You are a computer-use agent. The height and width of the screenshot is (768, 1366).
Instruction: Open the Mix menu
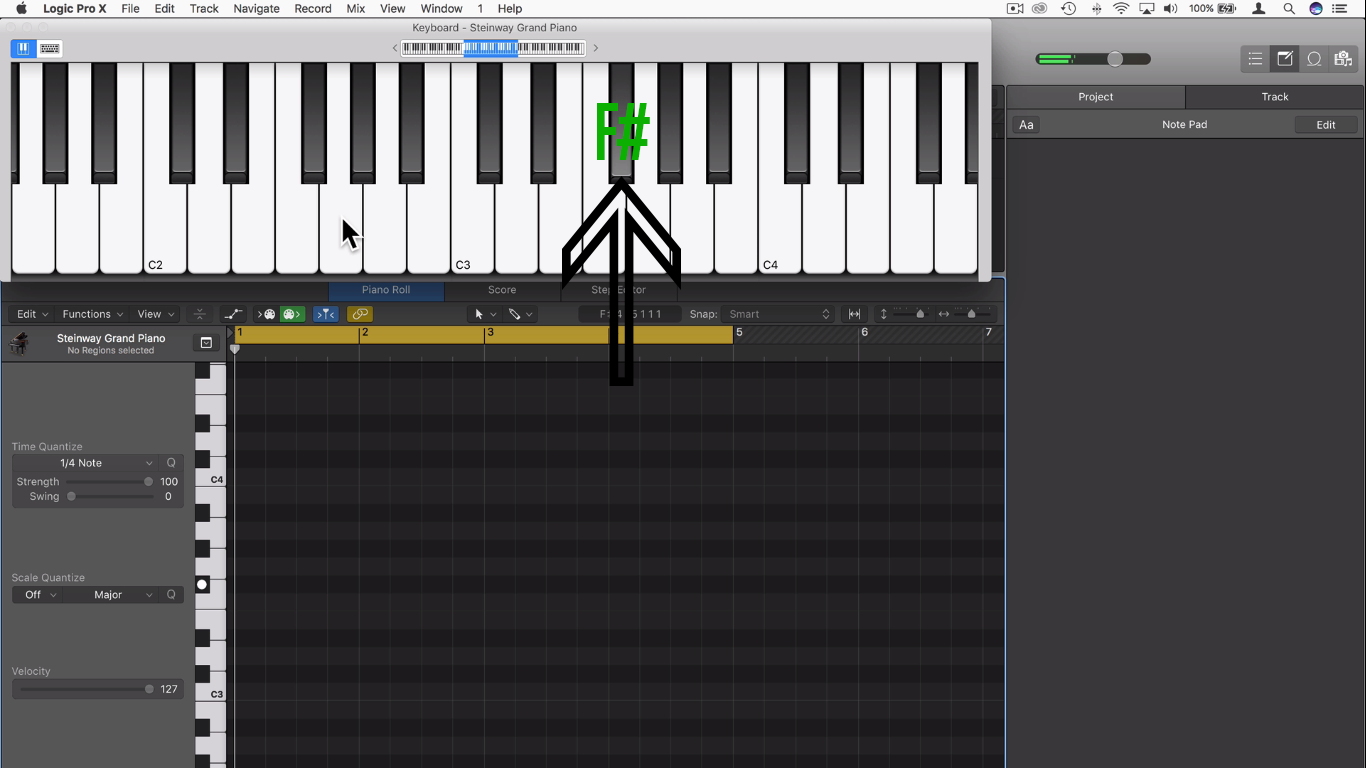pos(355,9)
